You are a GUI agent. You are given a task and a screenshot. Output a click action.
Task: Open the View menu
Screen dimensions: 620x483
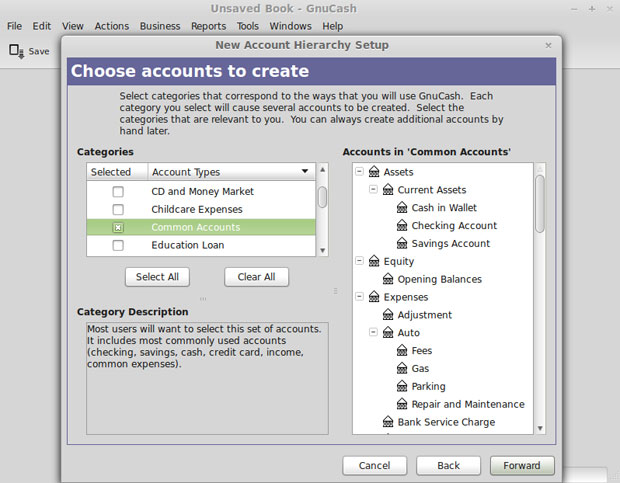[x=73, y=26]
